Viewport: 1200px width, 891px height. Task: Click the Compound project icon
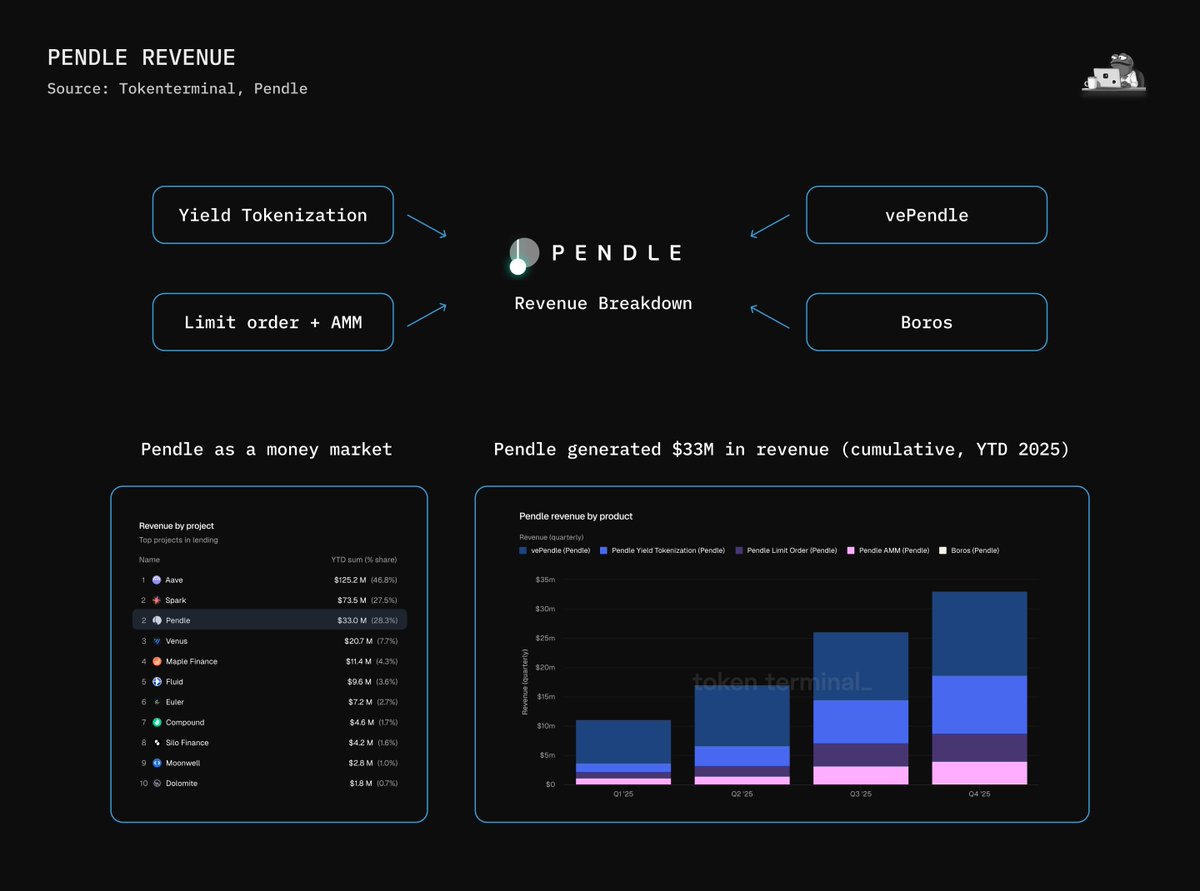coord(157,722)
